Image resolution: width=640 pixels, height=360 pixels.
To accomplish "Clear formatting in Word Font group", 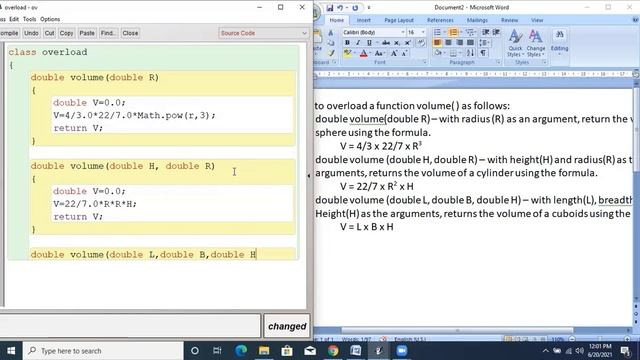I will (x=421, y=42).
